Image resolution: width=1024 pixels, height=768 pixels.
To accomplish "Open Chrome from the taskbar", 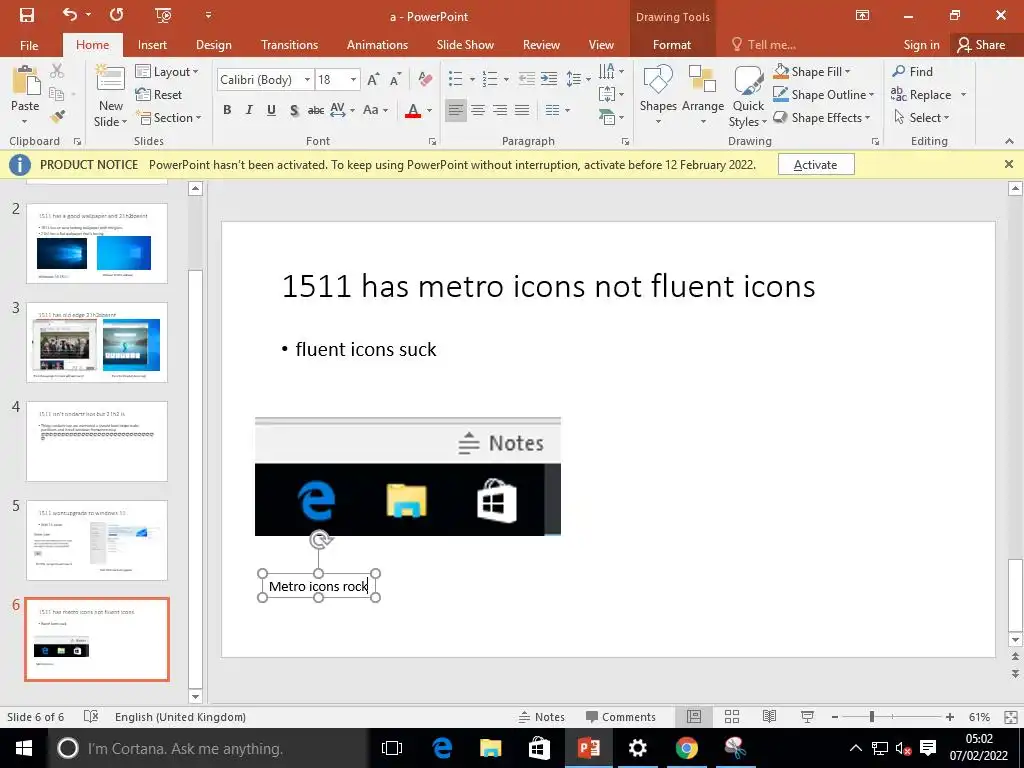I will pos(686,748).
